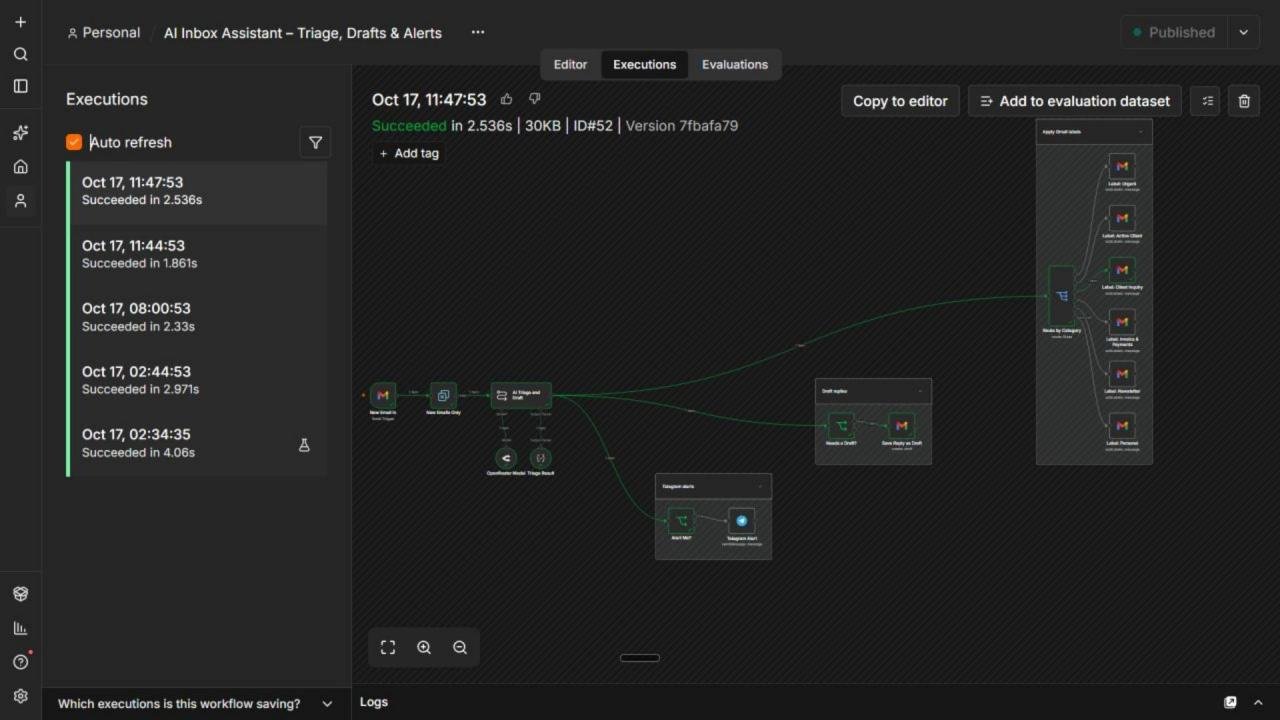Switch to the Executions tab
The image size is (1280, 720).
644,64
